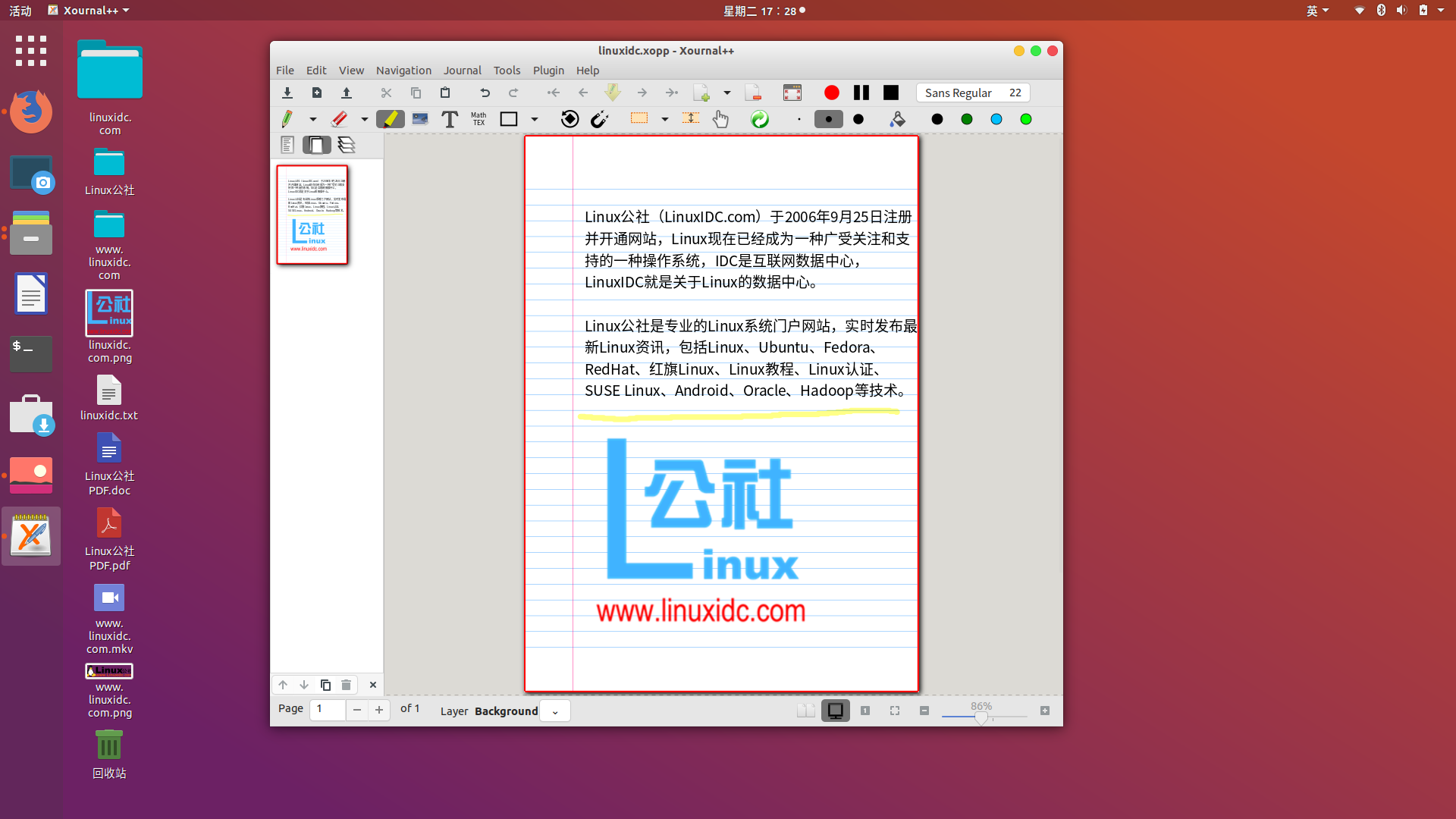Switch sidebar to layers view
The width and height of the screenshot is (1456, 819).
347,145
